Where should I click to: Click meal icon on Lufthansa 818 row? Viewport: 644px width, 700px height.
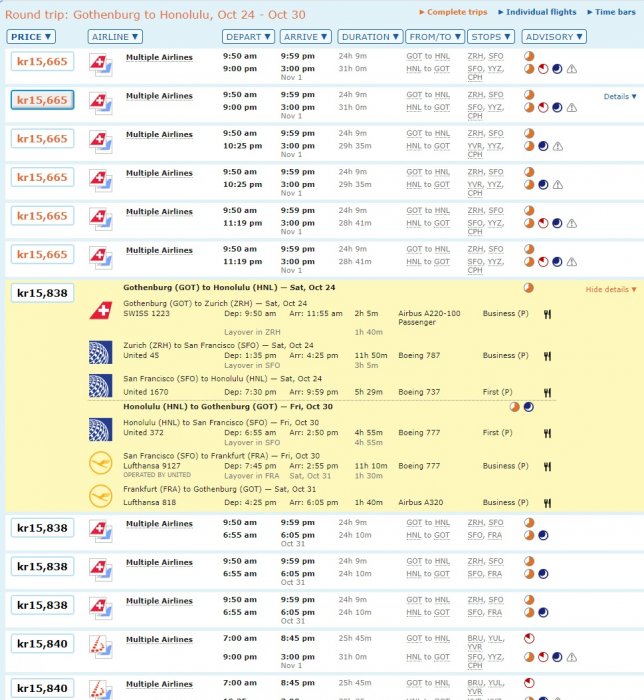[x=547, y=503]
